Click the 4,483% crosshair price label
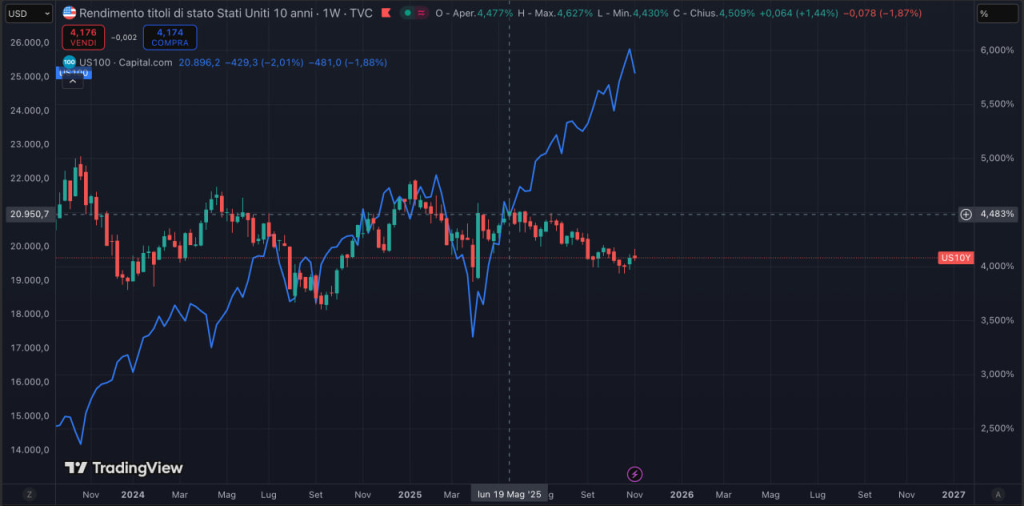This screenshot has width=1024, height=506. point(997,214)
